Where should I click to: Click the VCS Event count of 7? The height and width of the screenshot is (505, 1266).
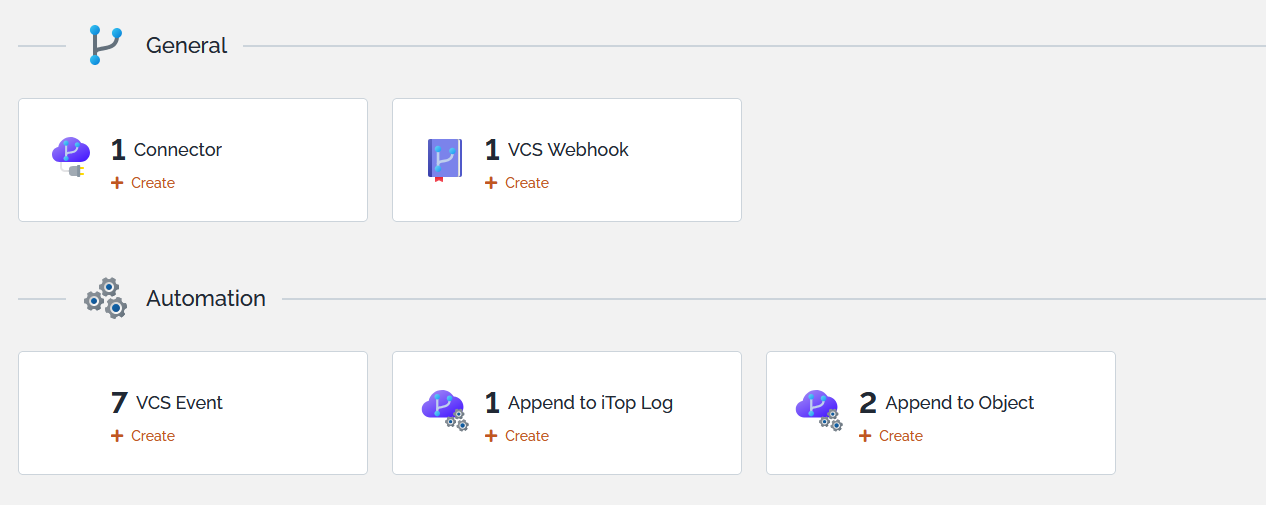coord(119,403)
